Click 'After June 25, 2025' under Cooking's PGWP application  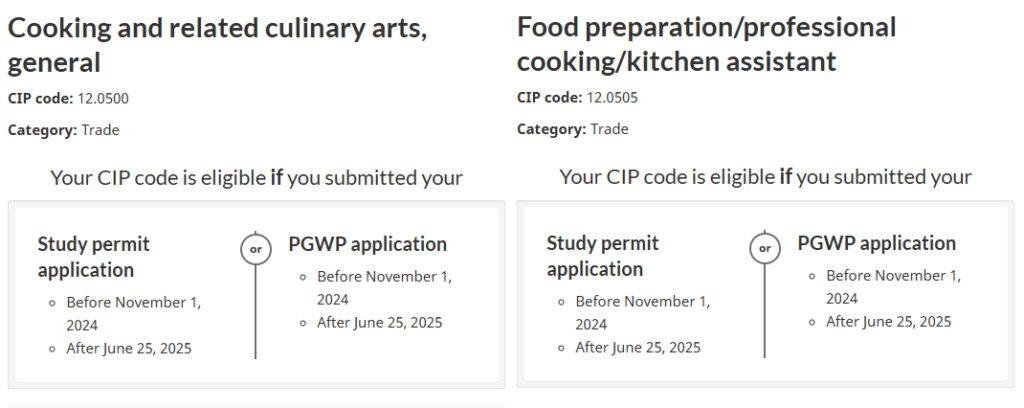point(379,322)
